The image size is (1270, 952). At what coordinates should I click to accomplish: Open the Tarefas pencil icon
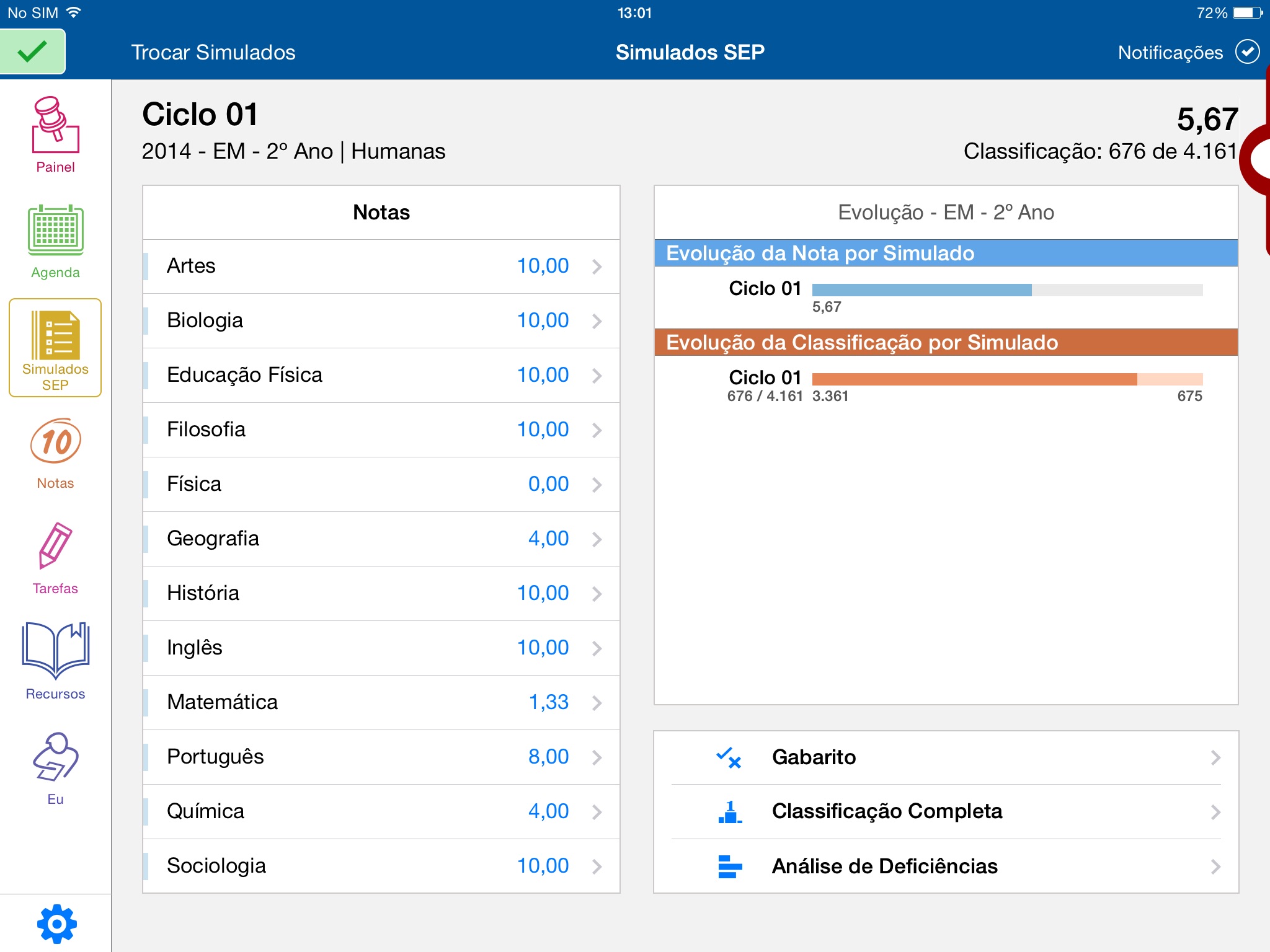coord(56,545)
